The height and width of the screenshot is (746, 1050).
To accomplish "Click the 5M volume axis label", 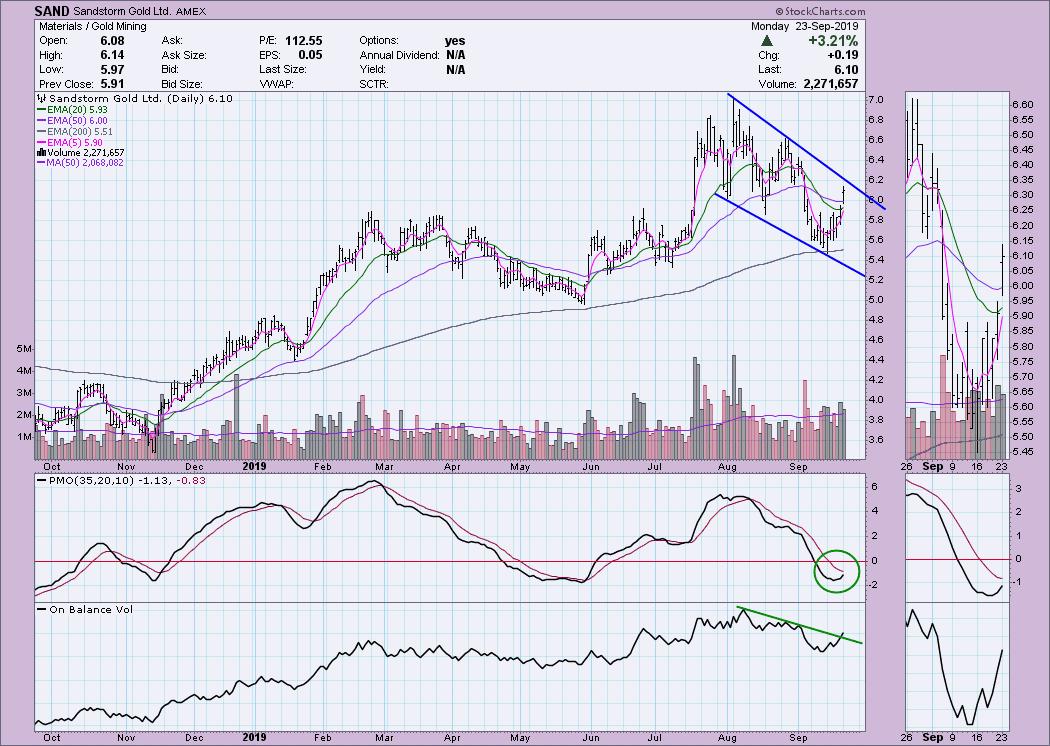I will [25, 349].
